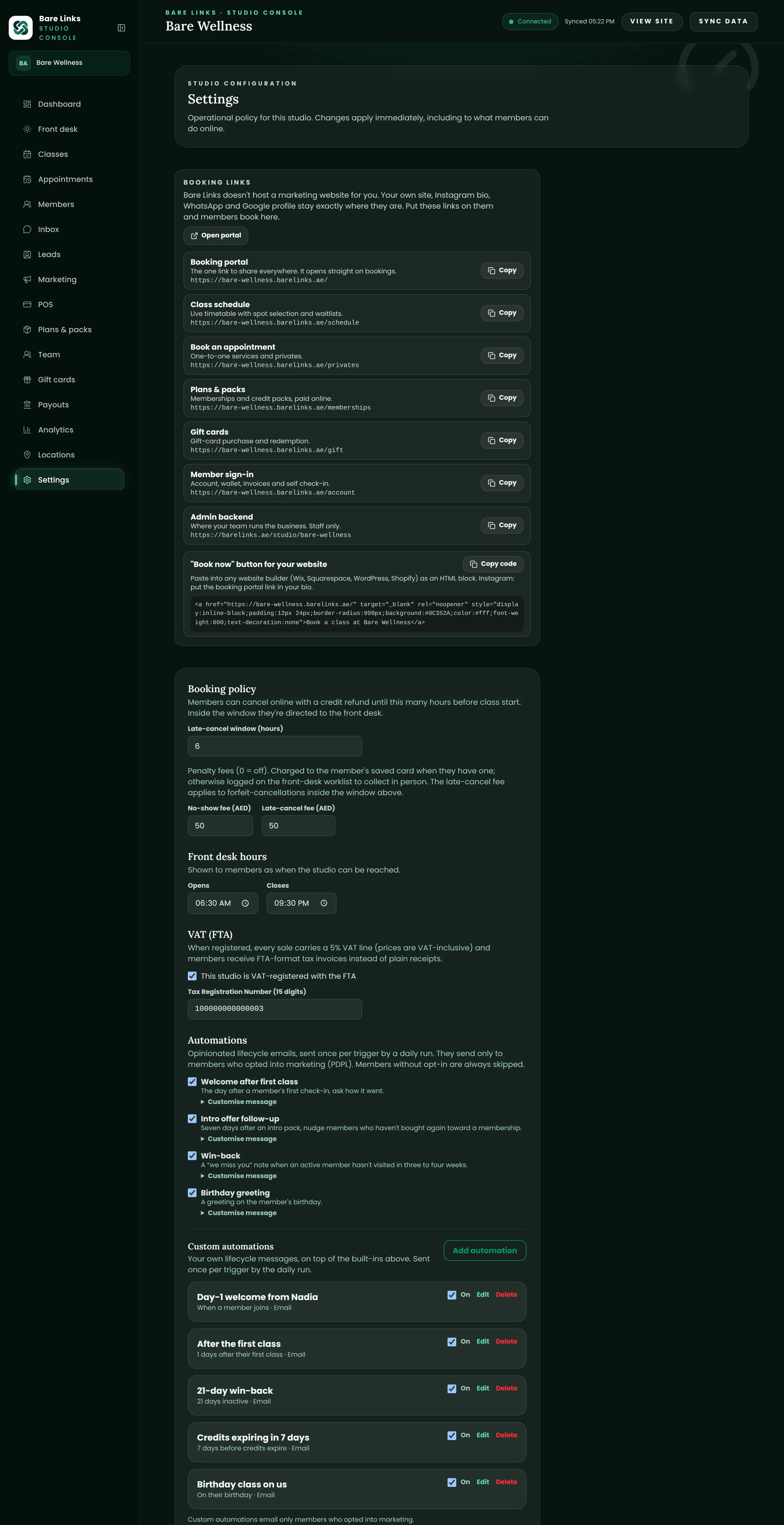
Task: Click copy icon for Class schedule link
Action: (492, 313)
